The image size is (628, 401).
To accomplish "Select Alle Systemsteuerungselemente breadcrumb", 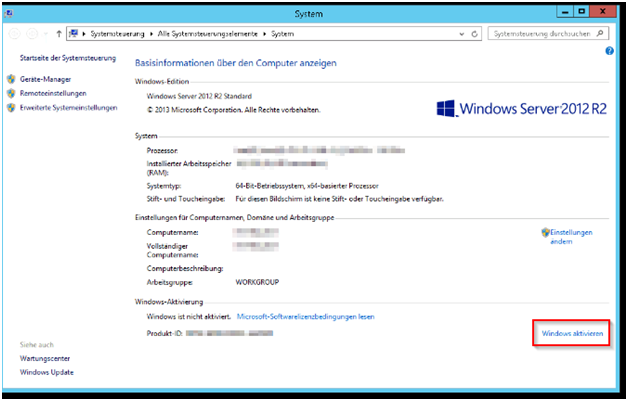I will pos(207,34).
